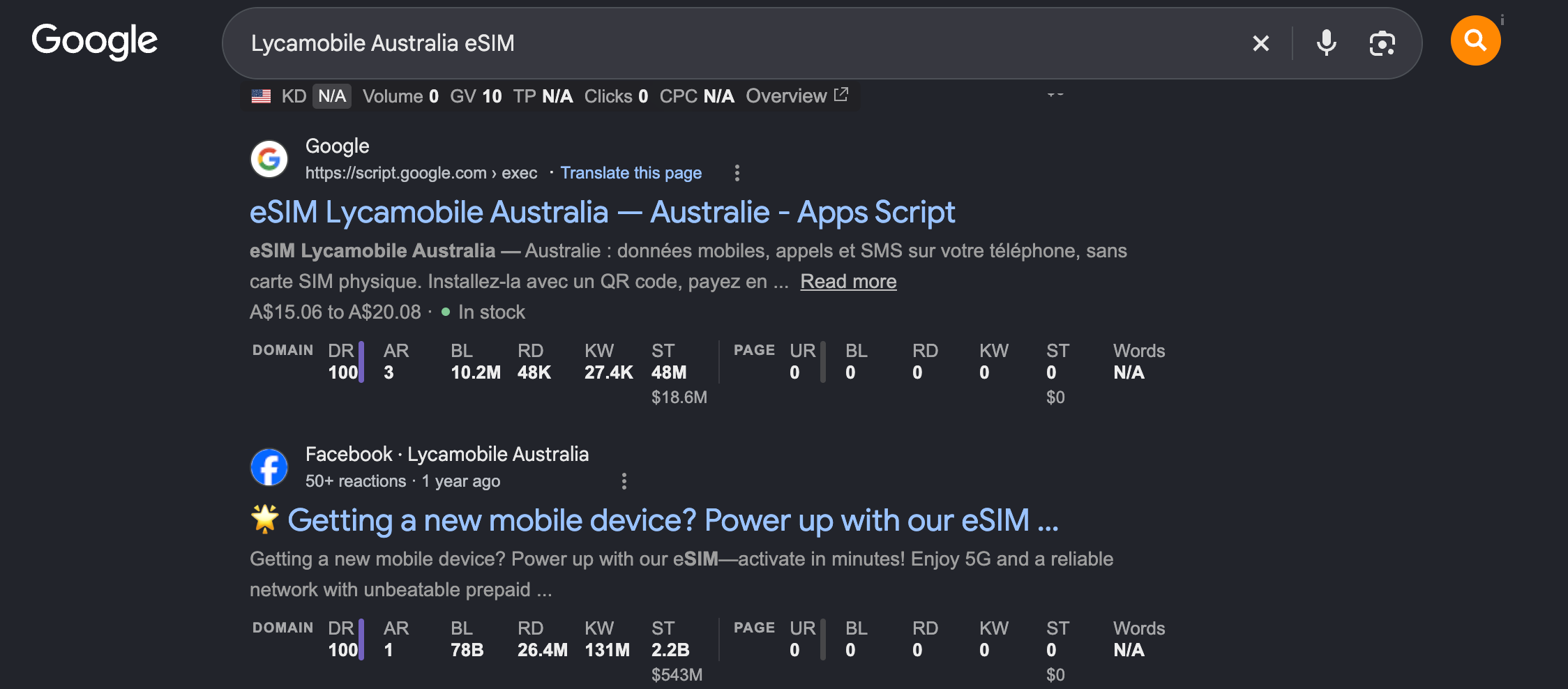Image resolution: width=1568 pixels, height=689 pixels.
Task: Click KW 27.4K value
Action: click(609, 372)
